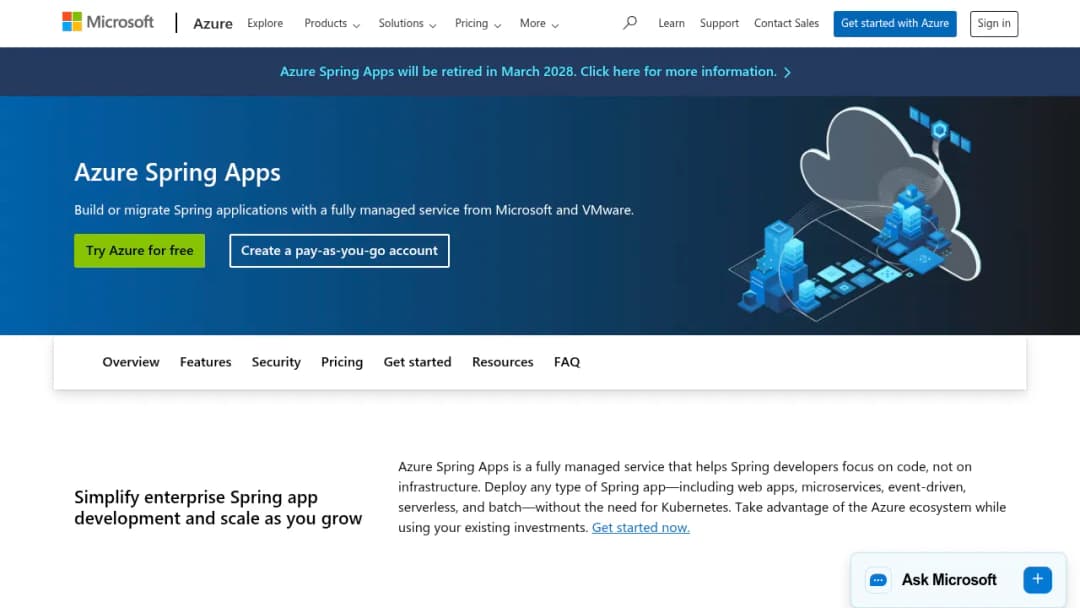Viewport: 1080px width, 608px height.
Task: Open the Azure Spring Apps retirement notice
Action: (535, 72)
